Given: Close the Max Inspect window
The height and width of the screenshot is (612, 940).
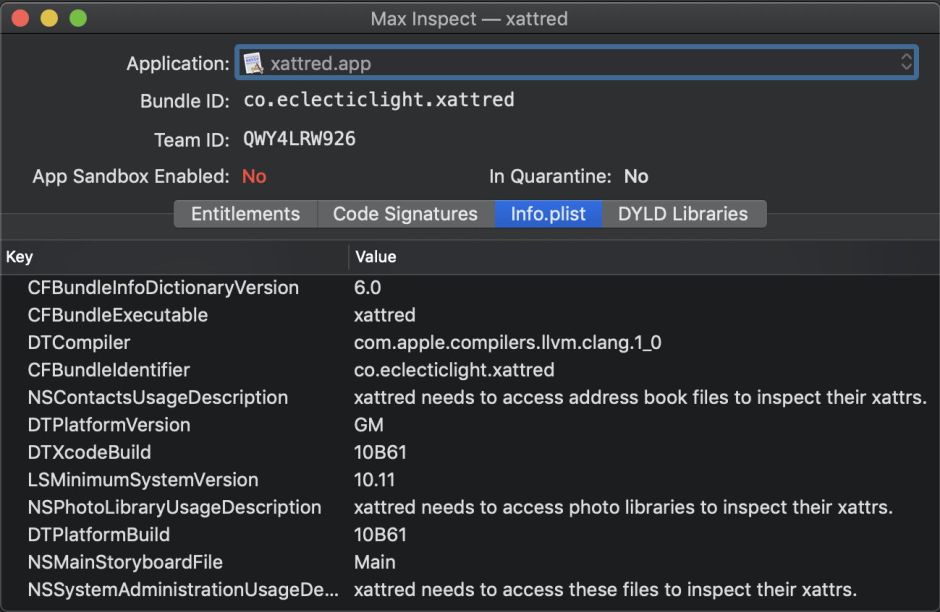Looking at the screenshot, I should click(x=20, y=19).
